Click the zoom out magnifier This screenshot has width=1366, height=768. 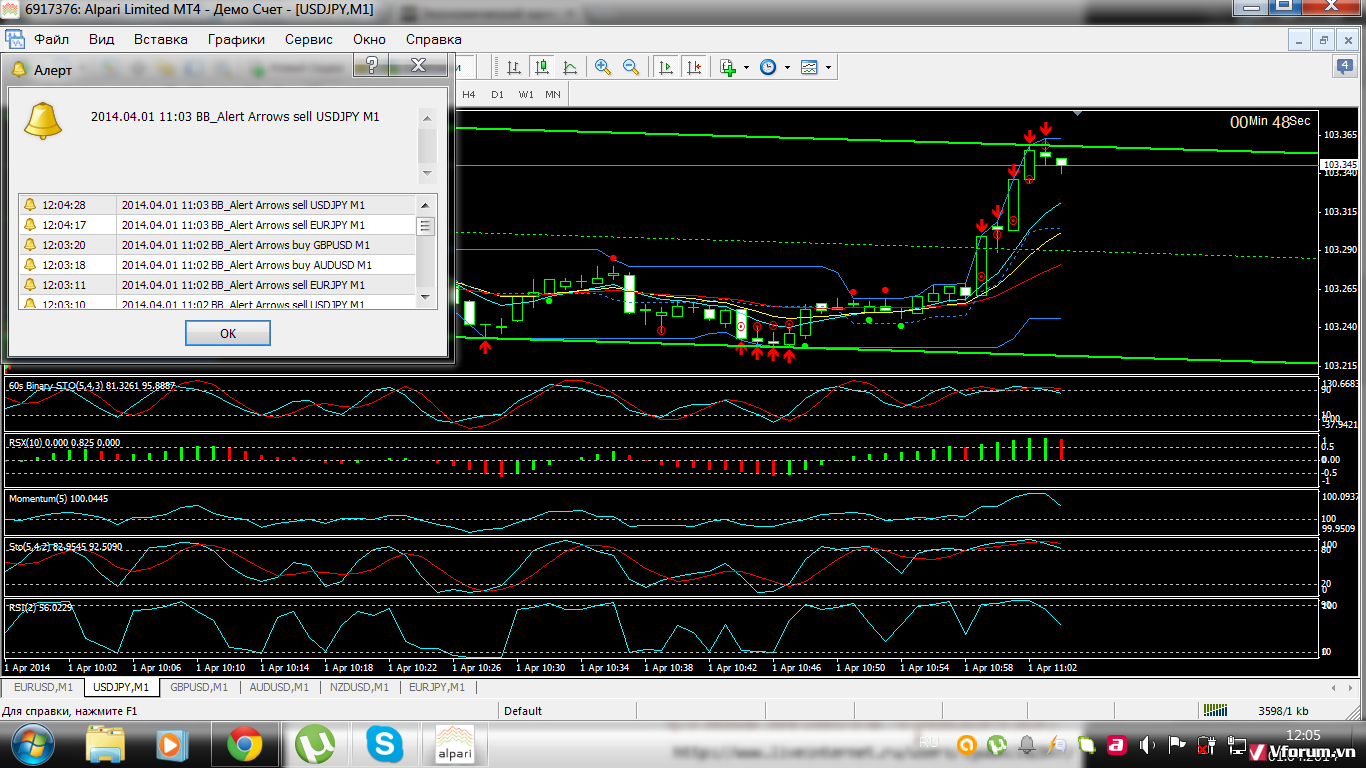click(x=631, y=67)
